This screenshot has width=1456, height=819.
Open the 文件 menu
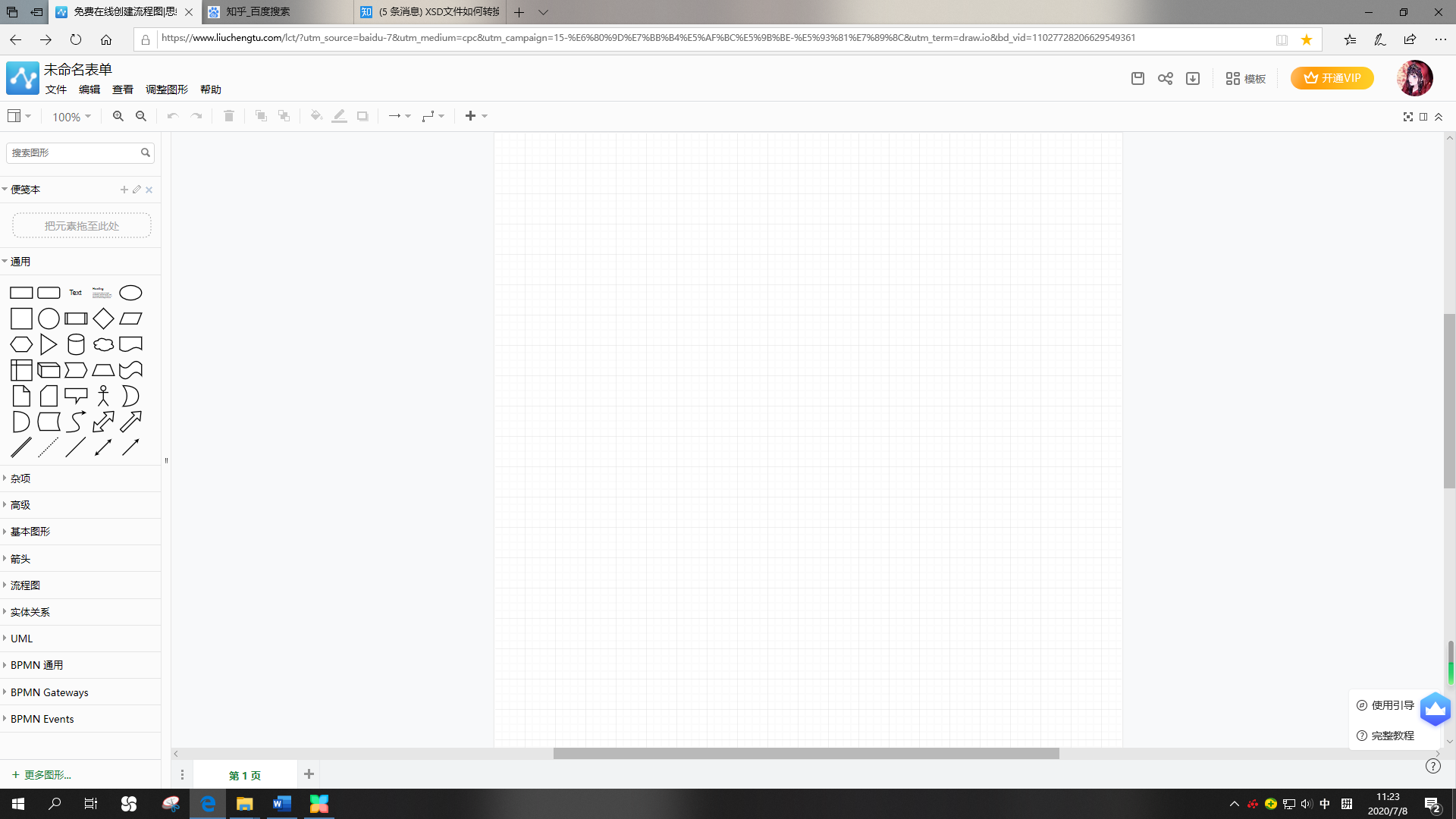click(56, 89)
